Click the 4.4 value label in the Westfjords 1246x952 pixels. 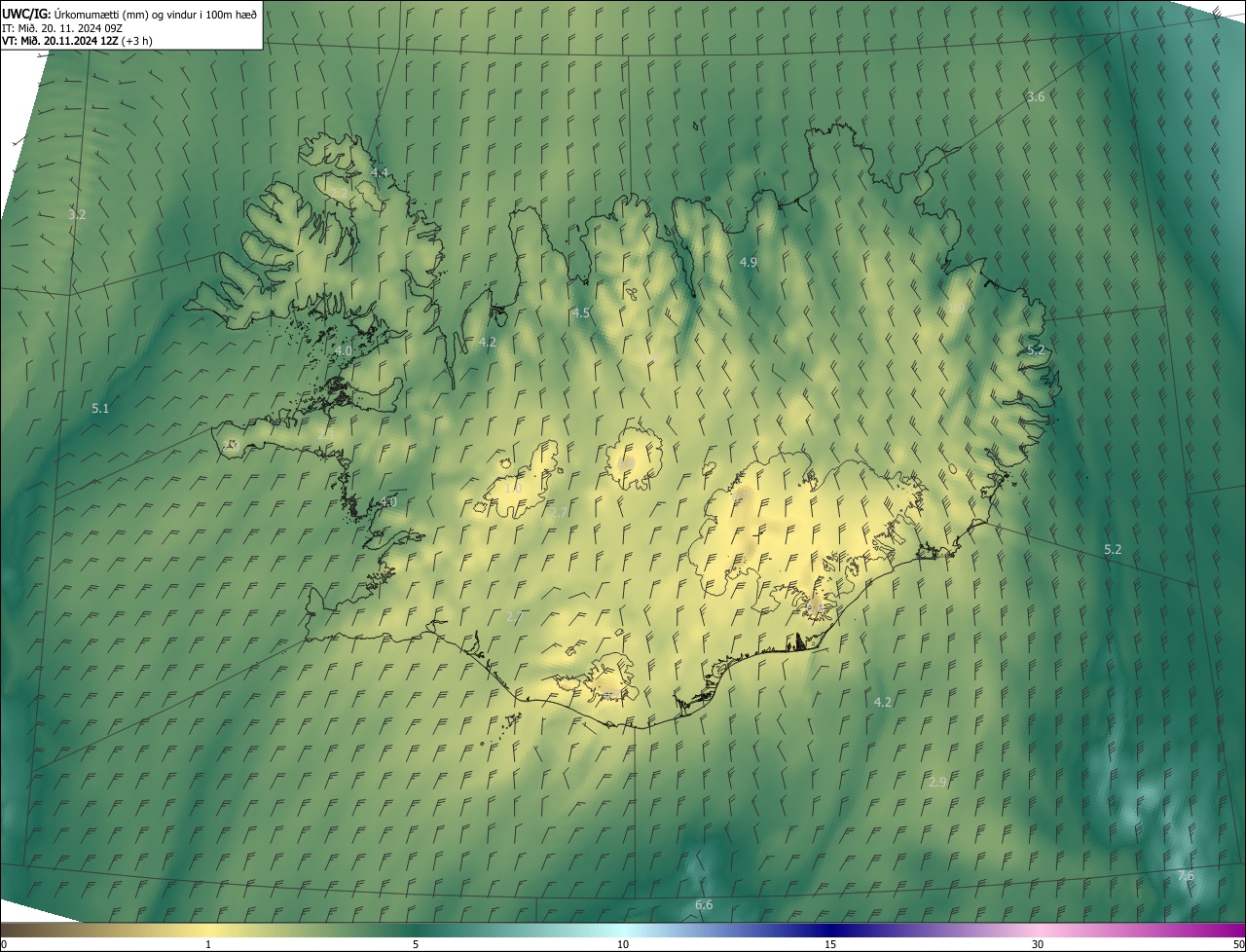click(x=380, y=172)
